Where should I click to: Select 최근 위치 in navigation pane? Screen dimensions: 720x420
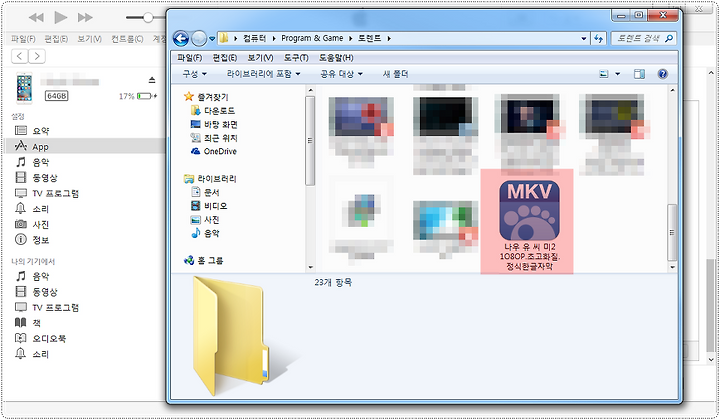click(214, 138)
